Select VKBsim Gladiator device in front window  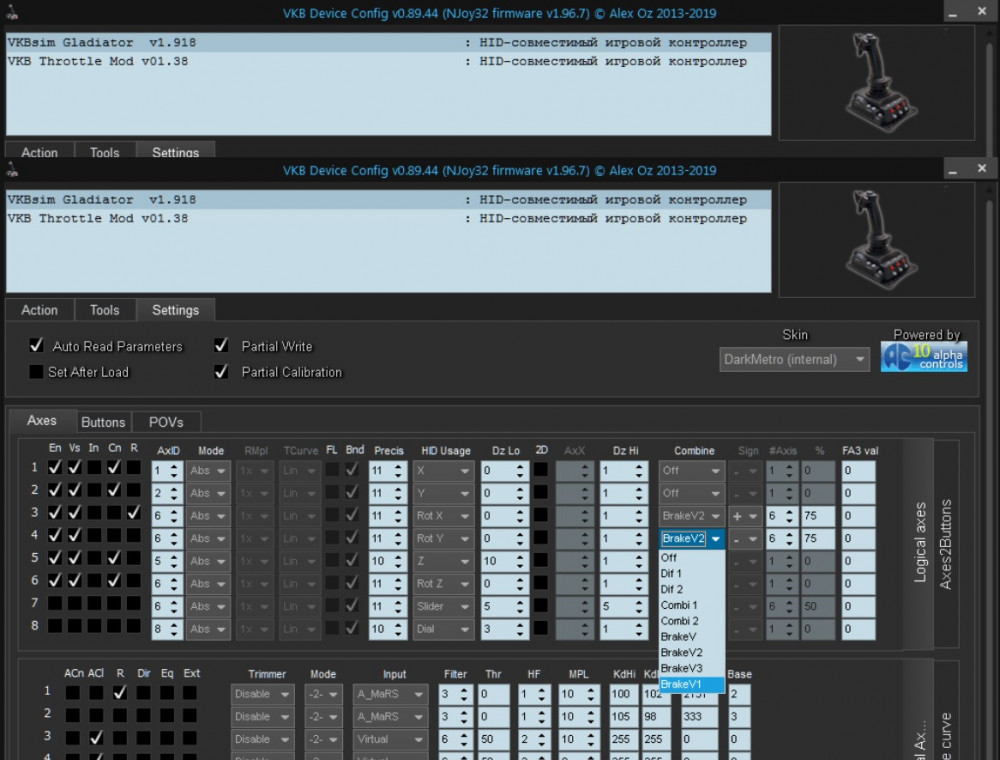pos(388,200)
